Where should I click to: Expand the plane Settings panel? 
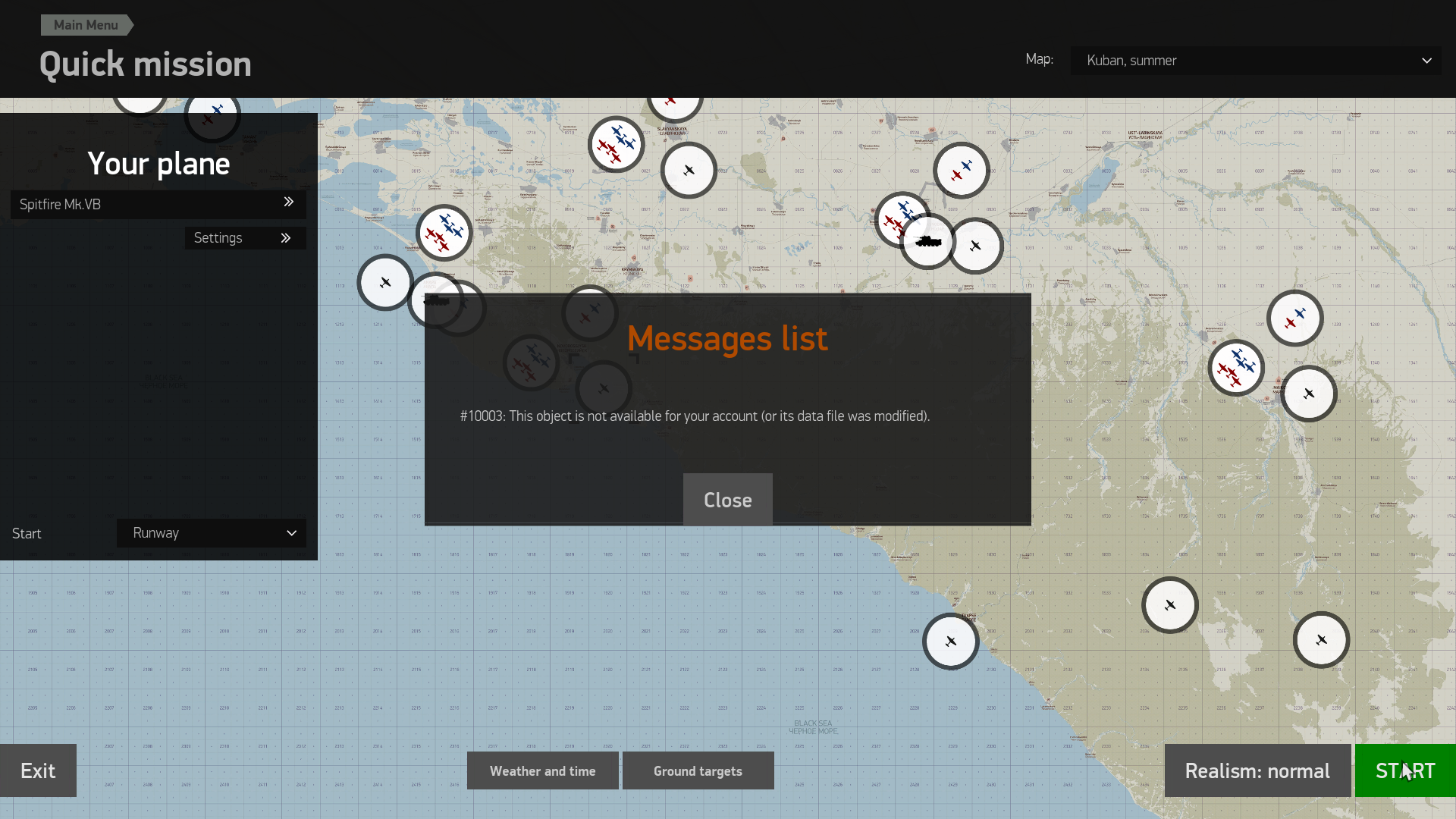[245, 238]
